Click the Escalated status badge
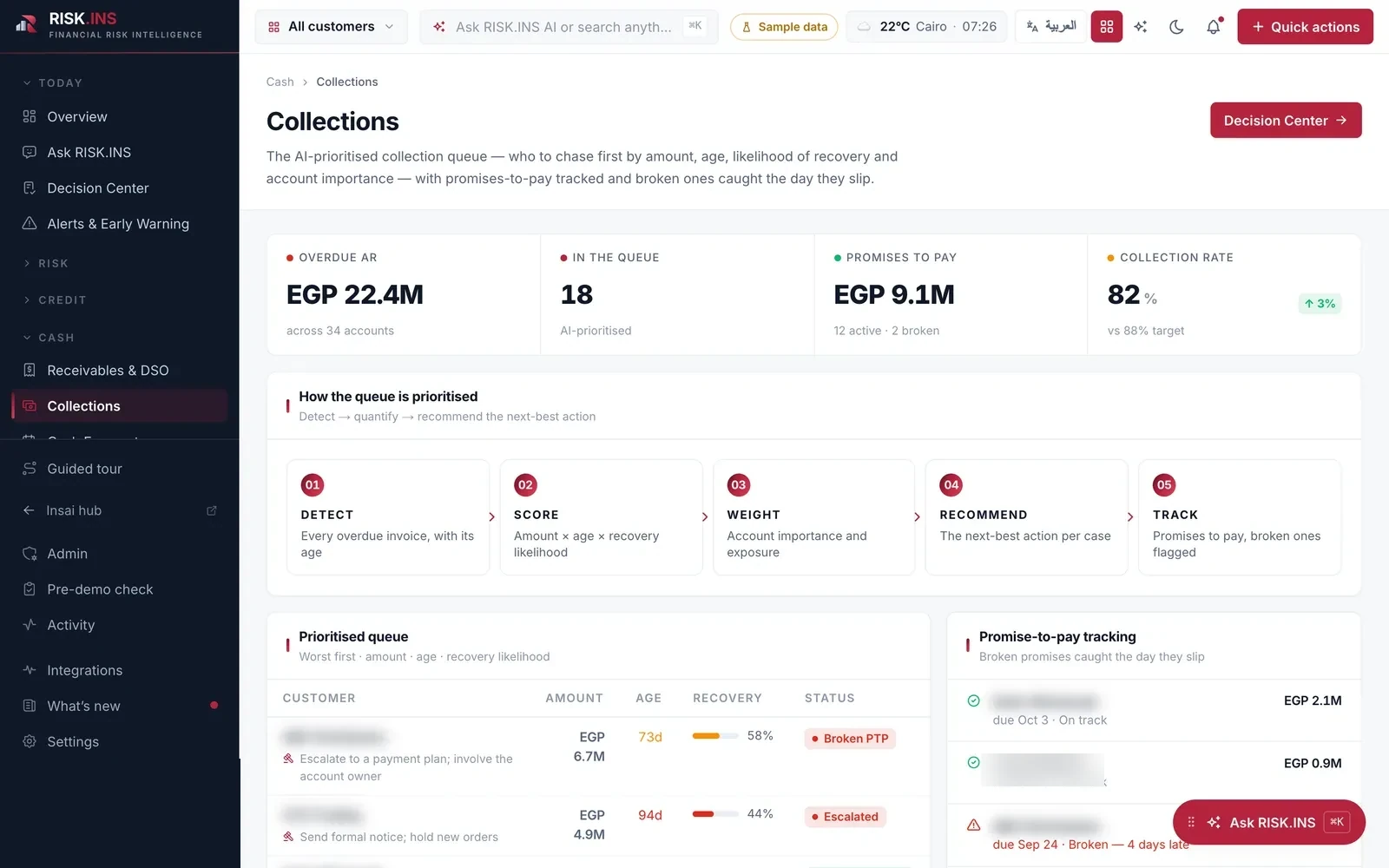The width and height of the screenshot is (1389, 868). pyautogui.click(x=845, y=817)
